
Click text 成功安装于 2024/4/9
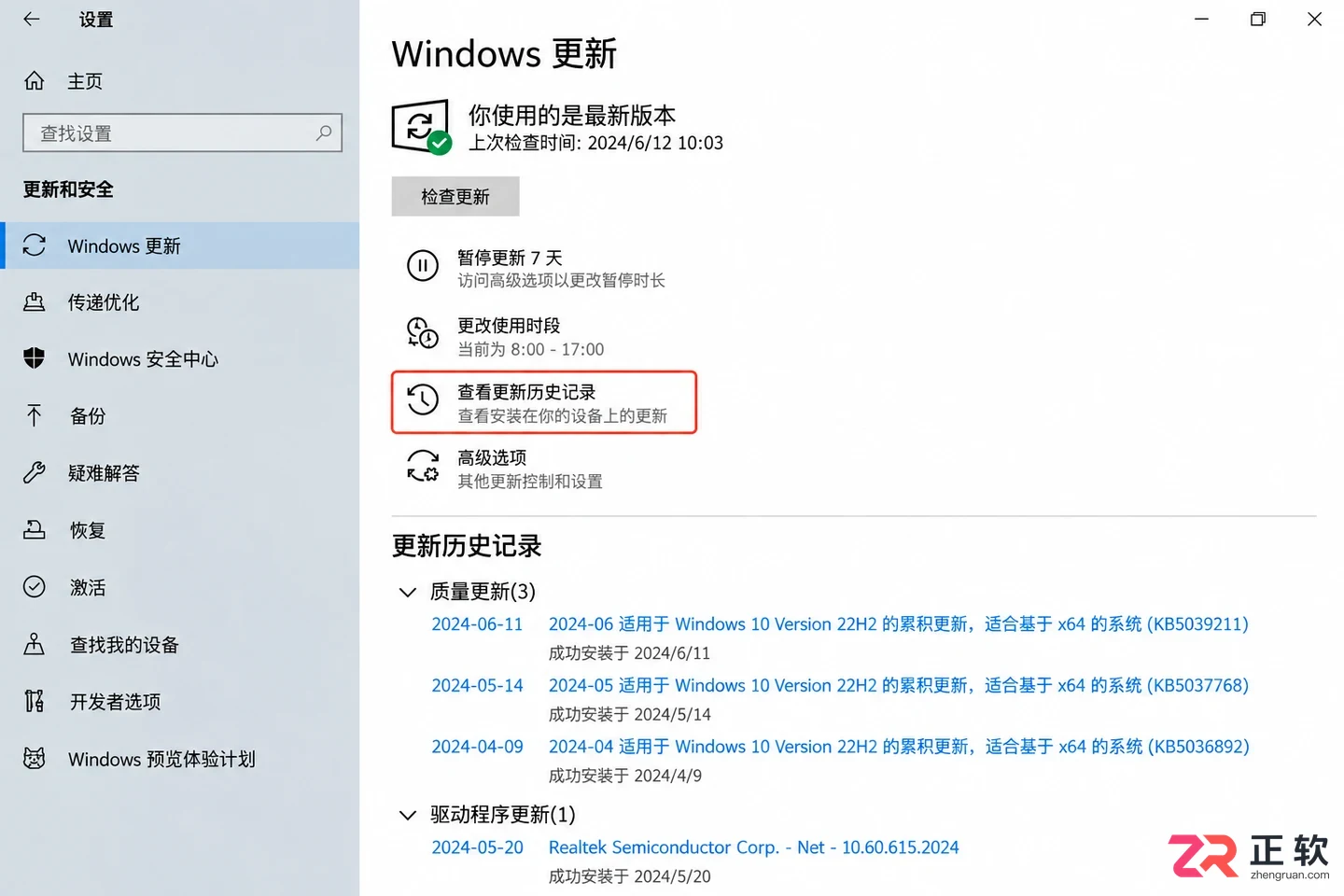pyautogui.click(x=624, y=776)
